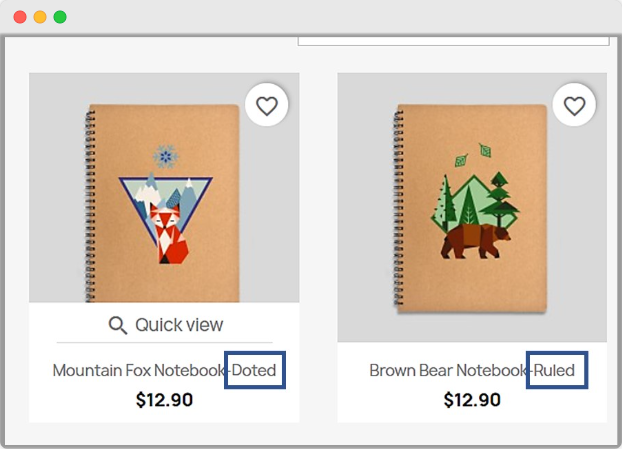This screenshot has height=449, width=622.
Task: Click the bear illustration on the notebook cover
Action: click(x=476, y=240)
